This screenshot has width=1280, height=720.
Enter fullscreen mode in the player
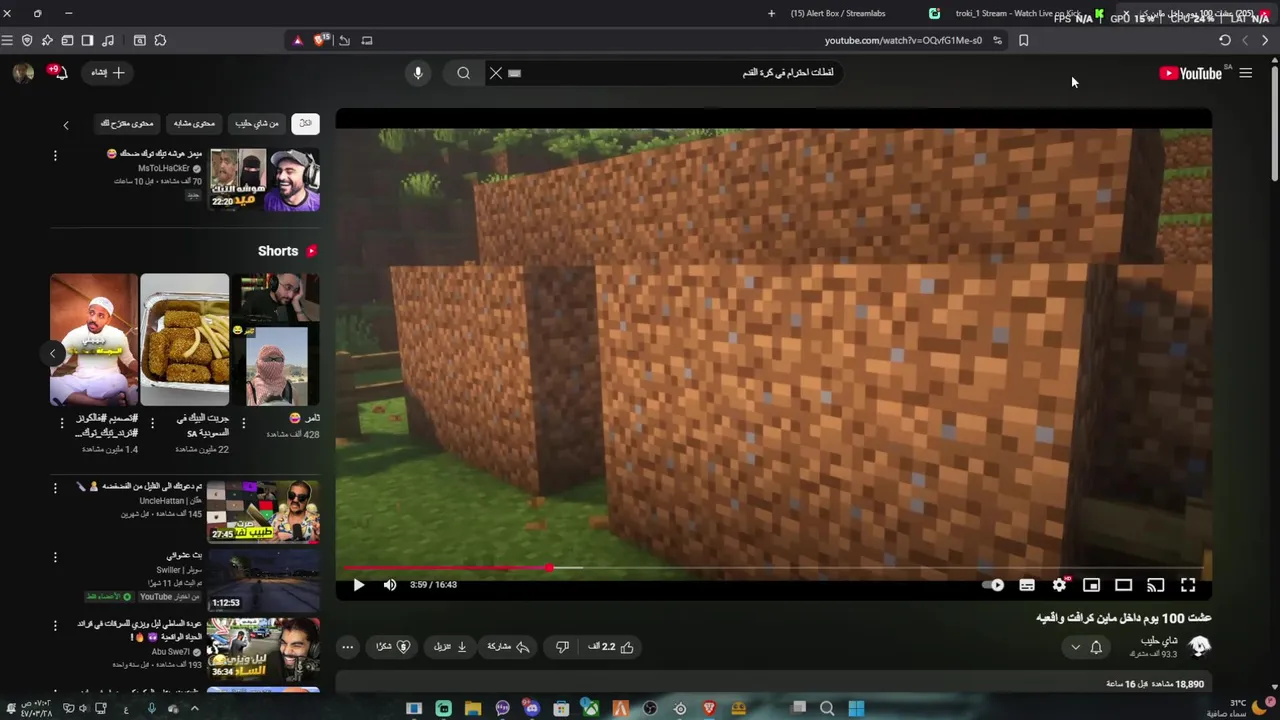[1188, 585]
